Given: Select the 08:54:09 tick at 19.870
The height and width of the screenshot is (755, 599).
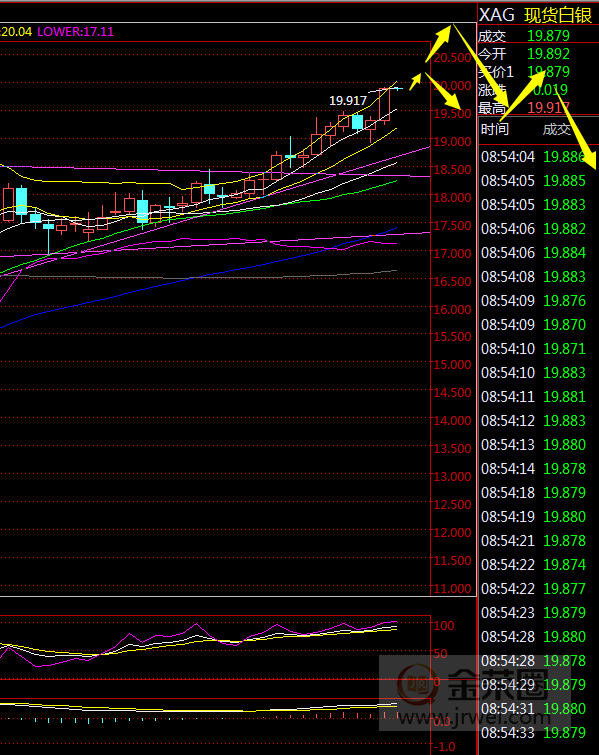Looking at the screenshot, I should click(x=534, y=325).
